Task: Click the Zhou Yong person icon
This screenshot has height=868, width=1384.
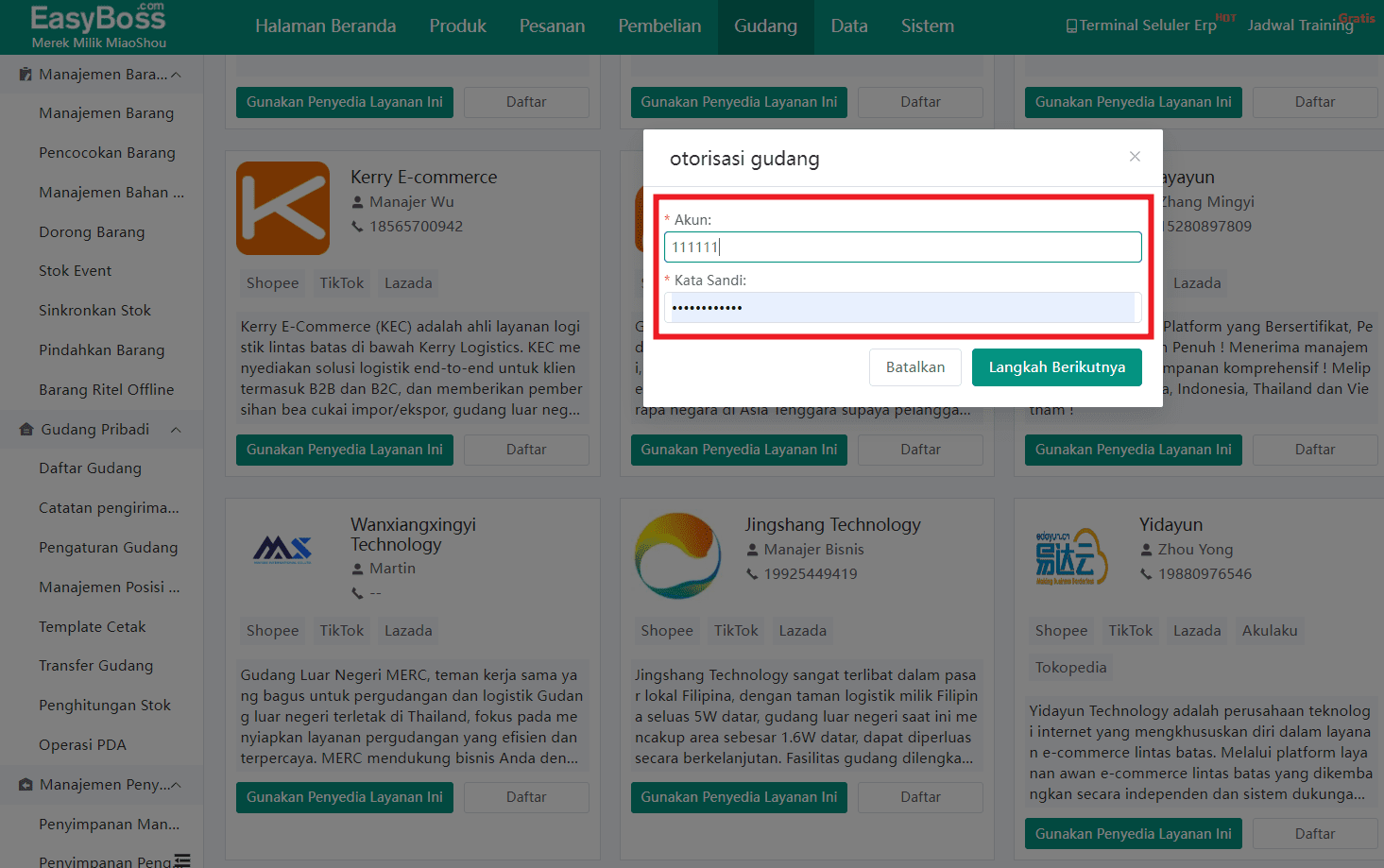Action: click(x=1146, y=550)
